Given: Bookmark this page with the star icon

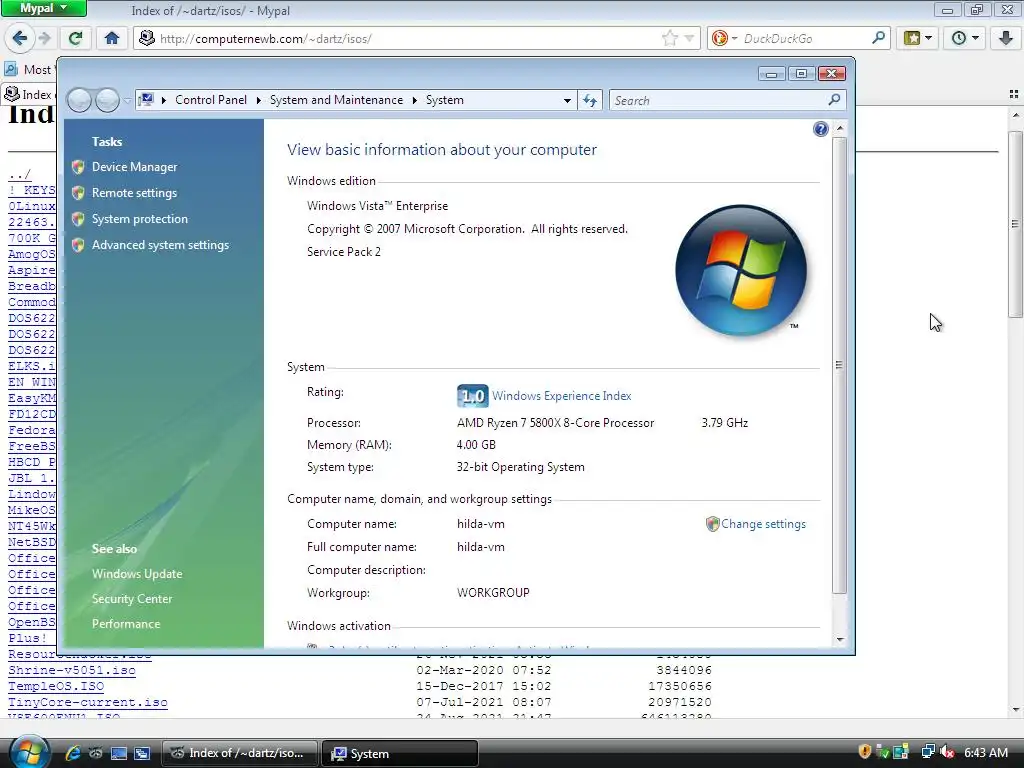Looking at the screenshot, I should point(669,39).
